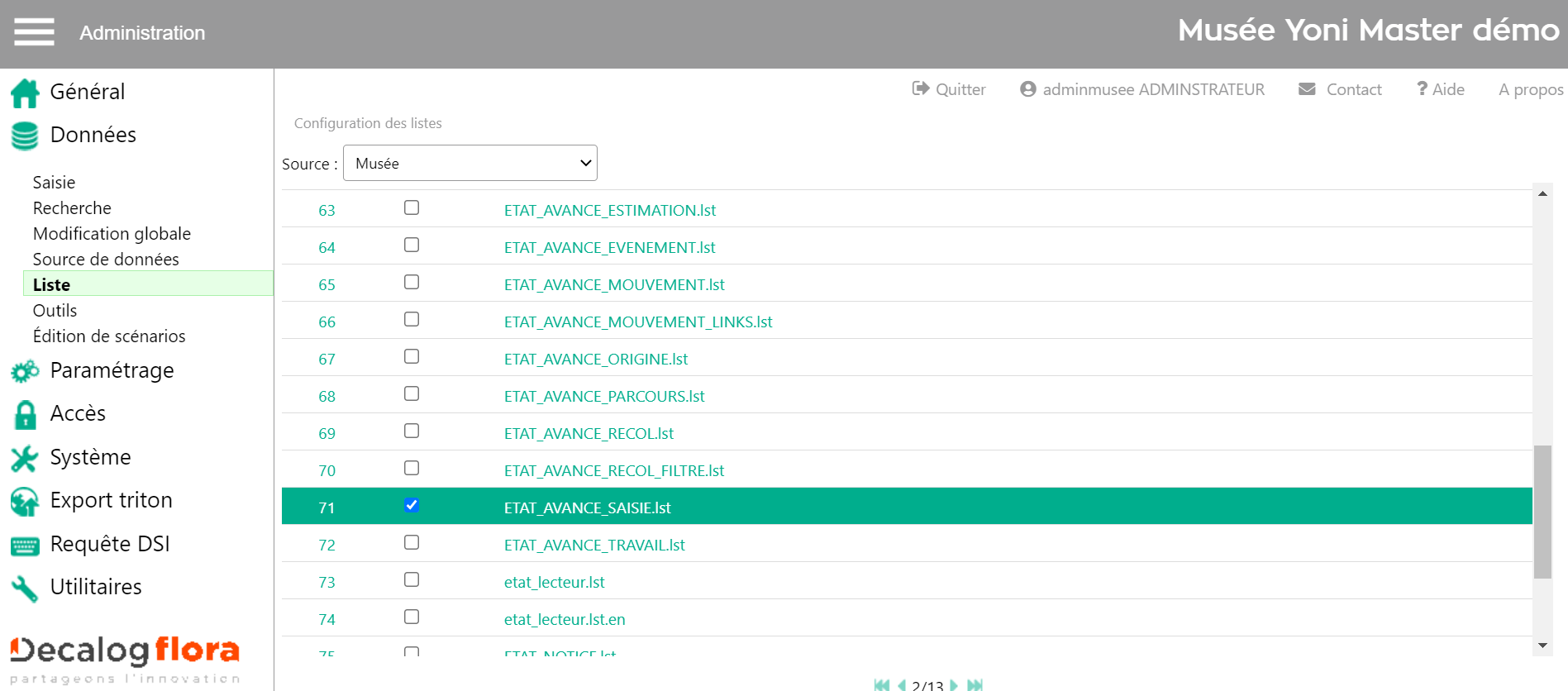Open Édition de scénarios menu item
1568x691 pixels.
tap(109, 336)
